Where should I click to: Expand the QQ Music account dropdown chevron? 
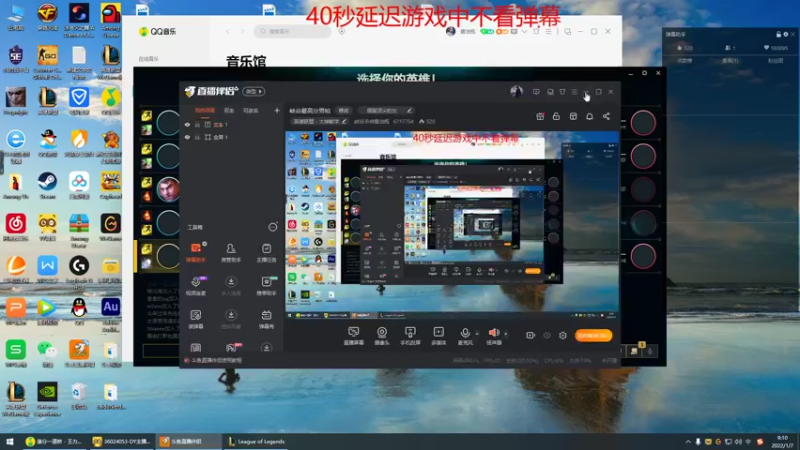(524, 32)
